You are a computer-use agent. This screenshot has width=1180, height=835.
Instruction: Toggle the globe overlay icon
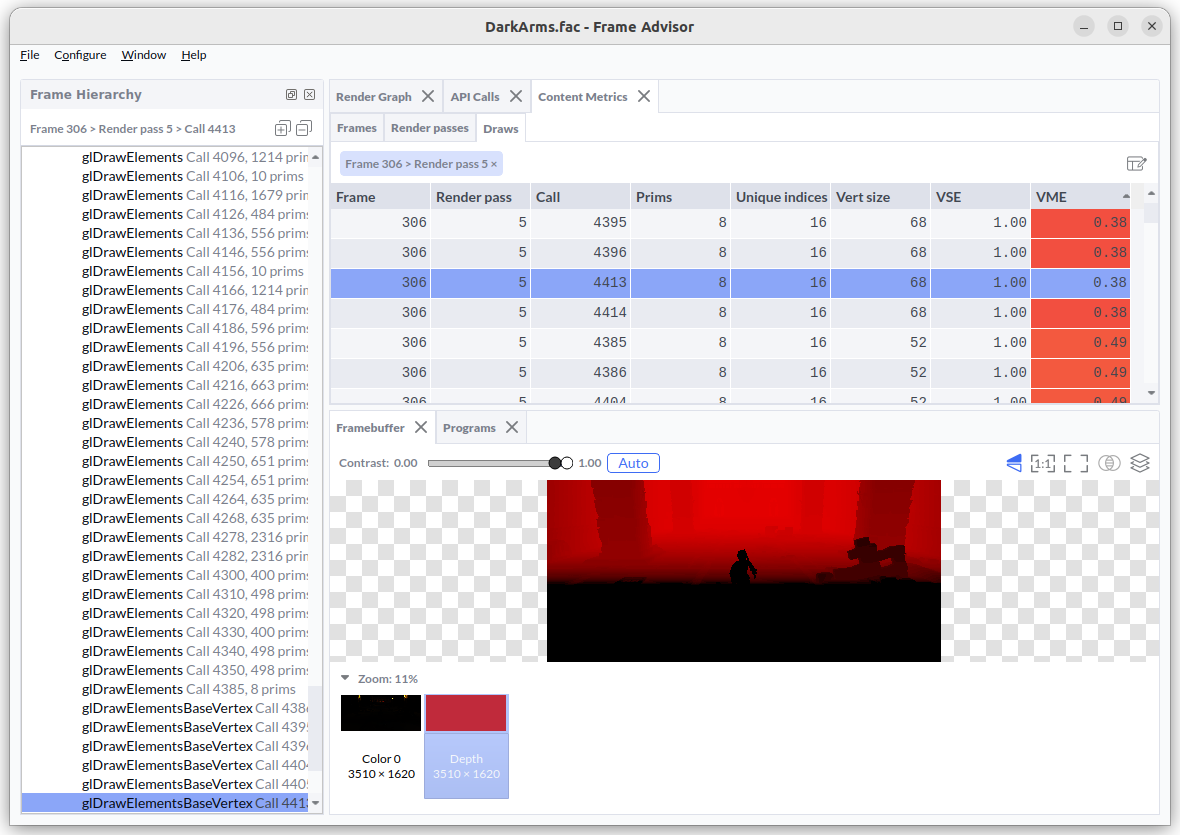1109,463
